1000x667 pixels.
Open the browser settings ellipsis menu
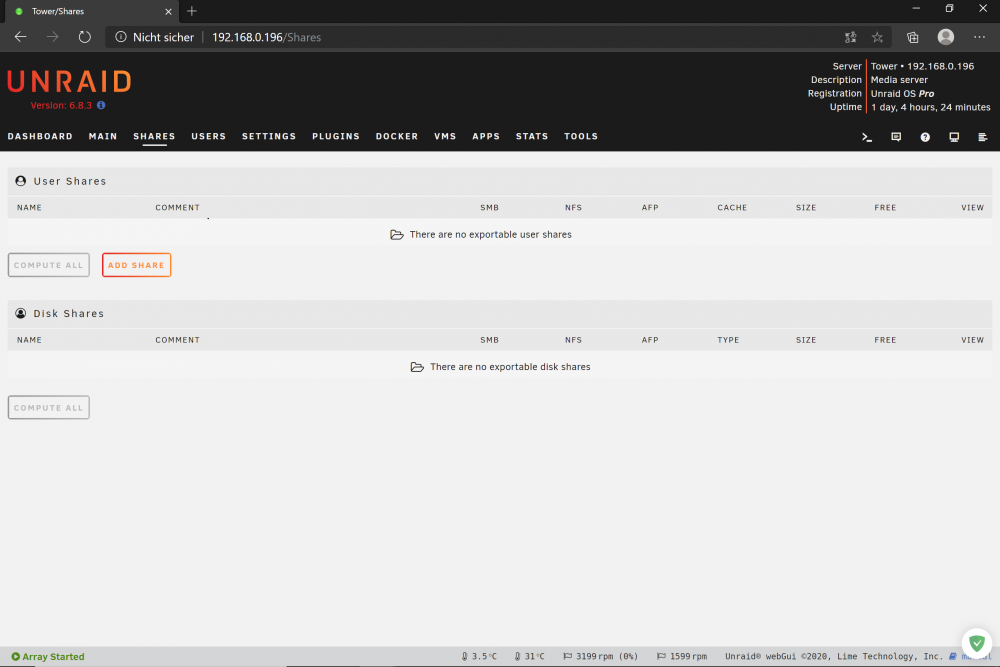pyautogui.click(x=980, y=37)
